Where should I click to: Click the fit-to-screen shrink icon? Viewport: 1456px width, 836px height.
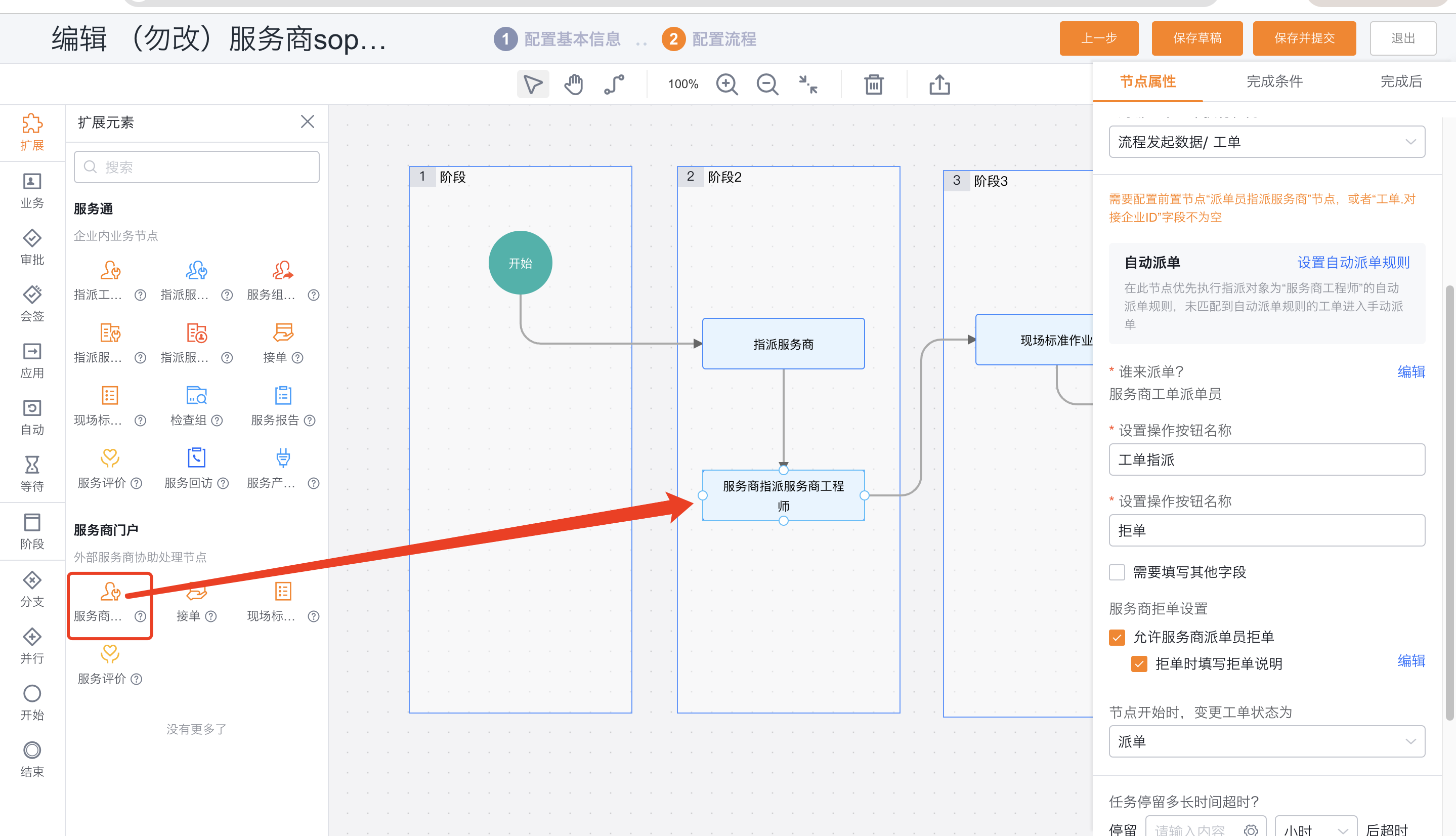[808, 85]
